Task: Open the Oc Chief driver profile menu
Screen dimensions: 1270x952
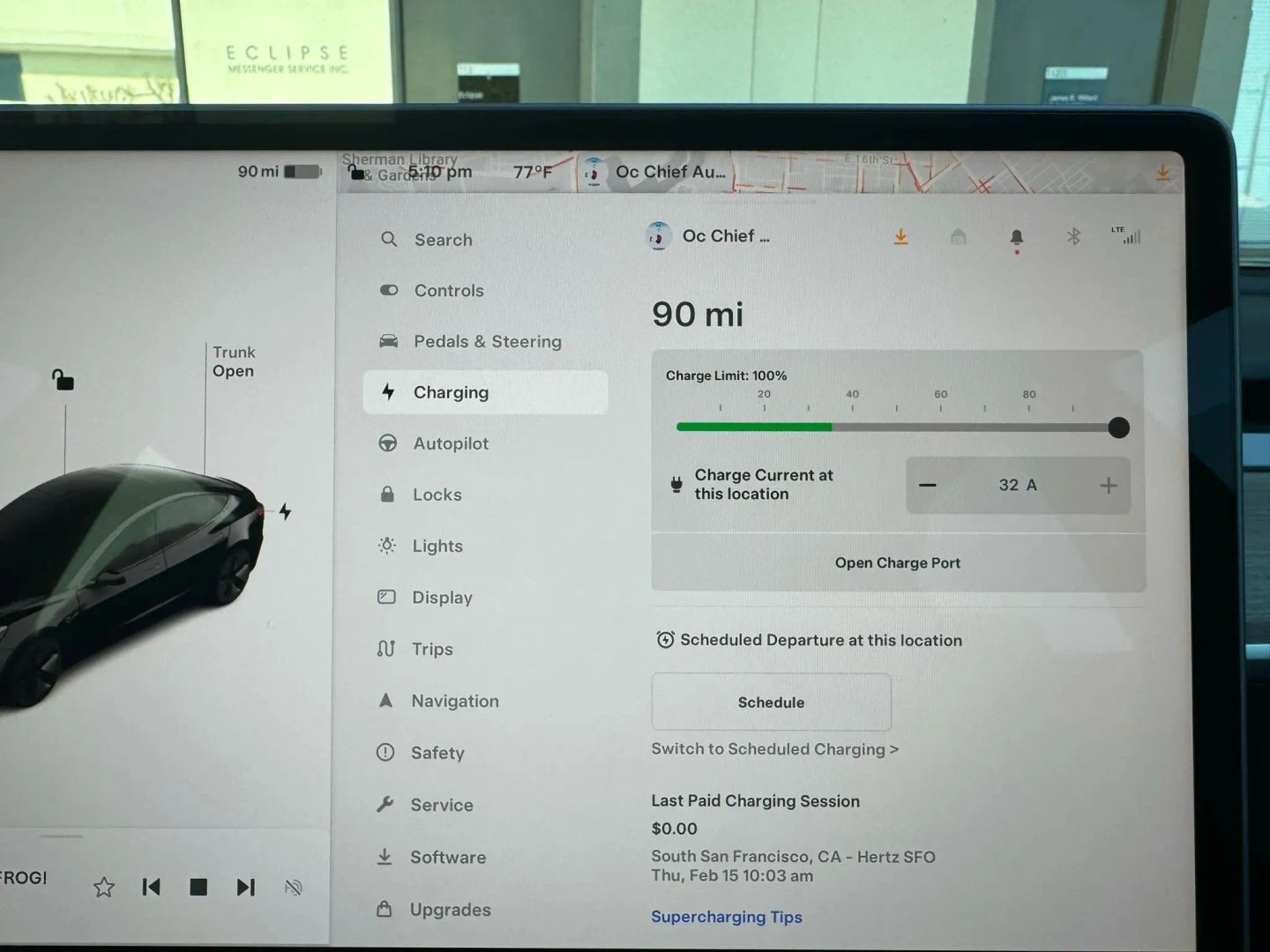Action: [709, 236]
